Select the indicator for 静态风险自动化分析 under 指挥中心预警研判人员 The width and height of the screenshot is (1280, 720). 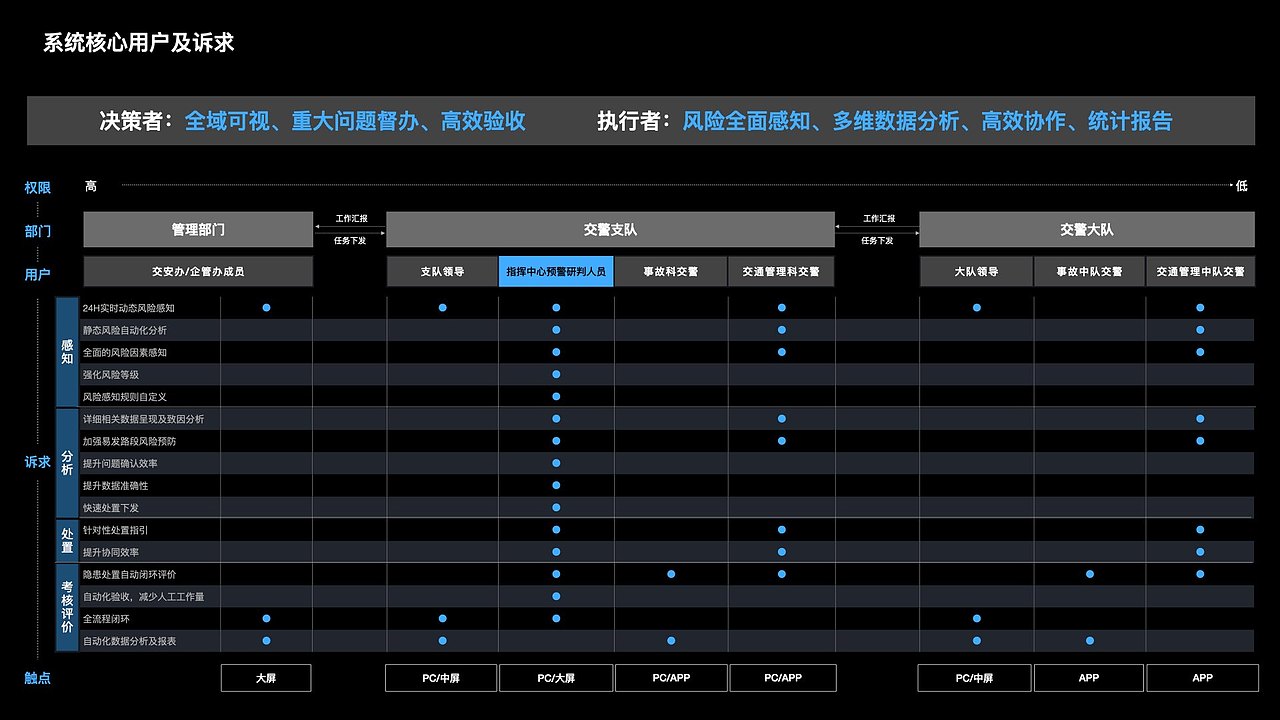click(x=556, y=330)
